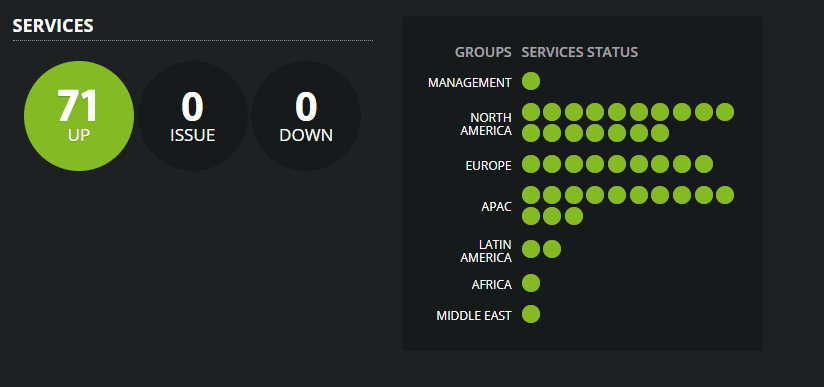Click the second Latin America status dot
Screen dimensions: 824x387
pos(552,249)
